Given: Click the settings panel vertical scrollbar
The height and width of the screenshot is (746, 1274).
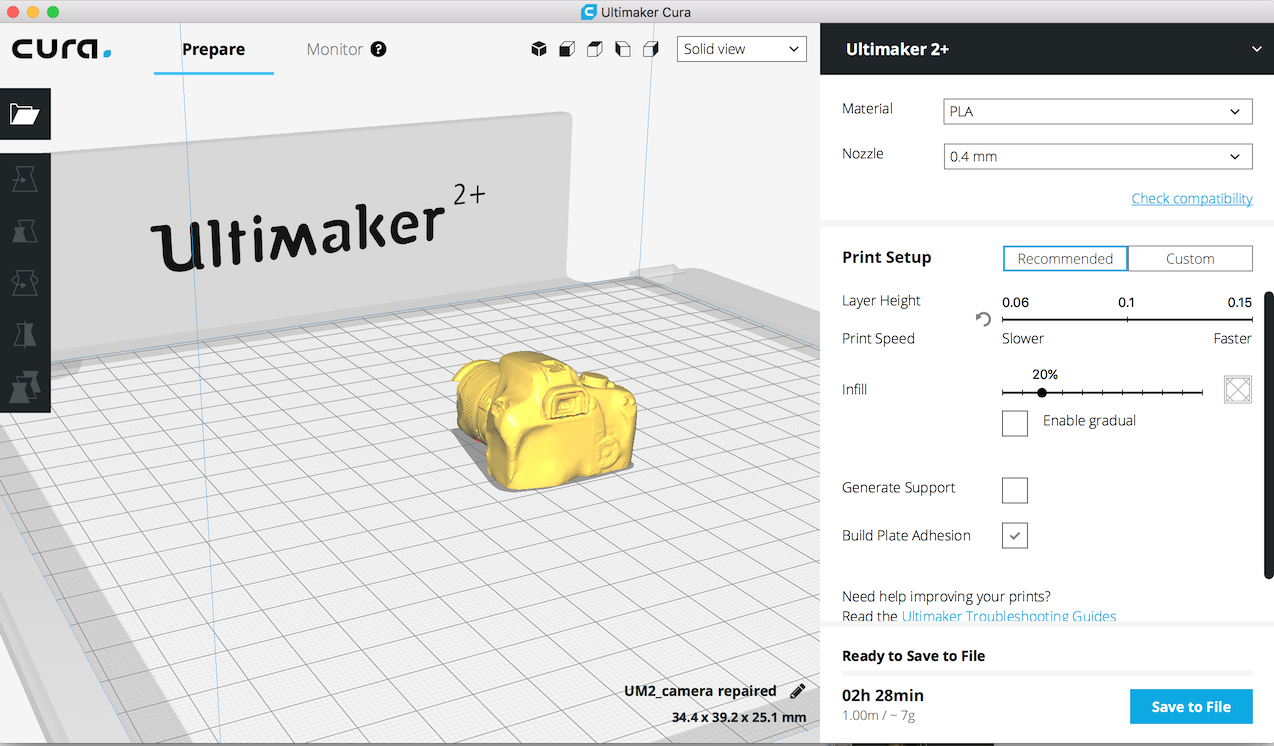Looking at the screenshot, I should tap(1269, 434).
